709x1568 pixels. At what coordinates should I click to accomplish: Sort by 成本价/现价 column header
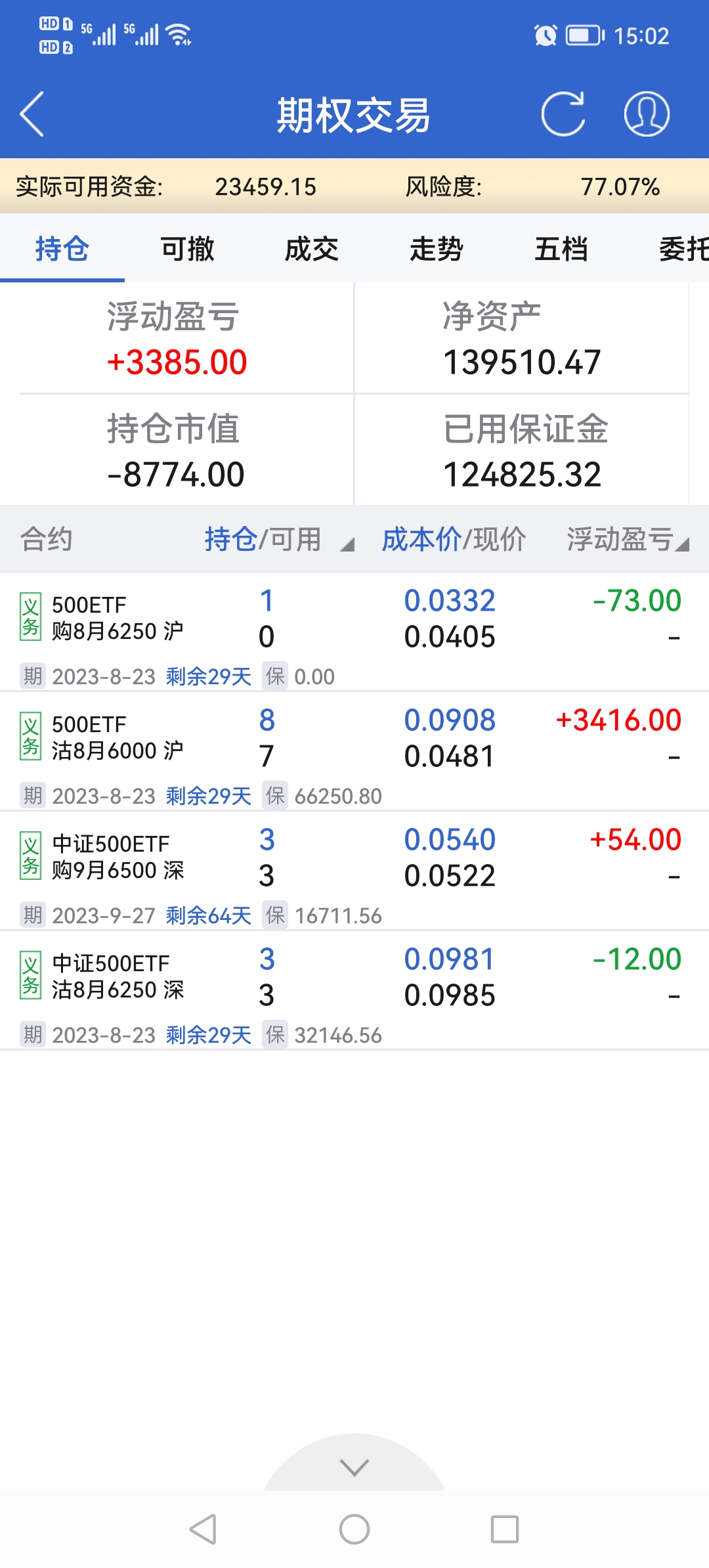click(454, 540)
